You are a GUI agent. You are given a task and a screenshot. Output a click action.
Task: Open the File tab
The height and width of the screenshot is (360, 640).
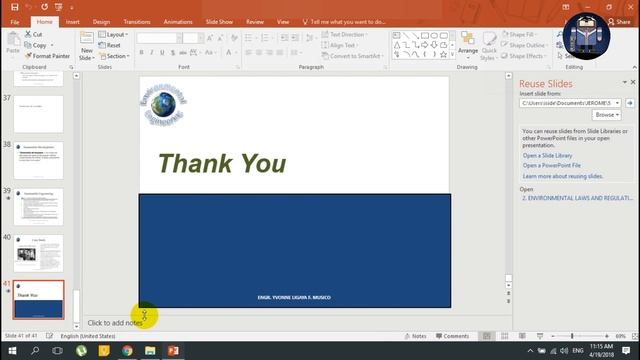[x=15, y=22]
